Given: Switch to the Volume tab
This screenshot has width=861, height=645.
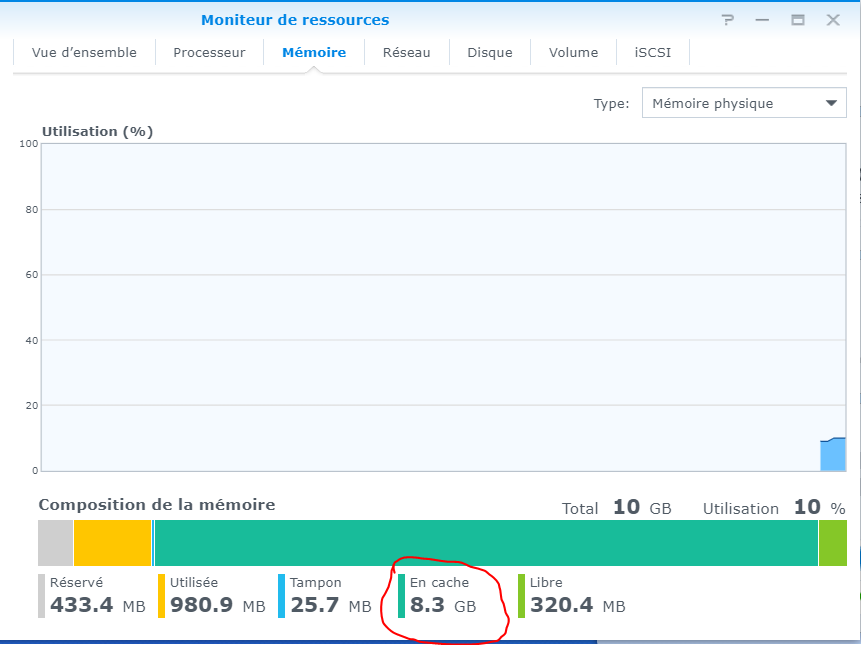Looking at the screenshot, I should point(573,53).
